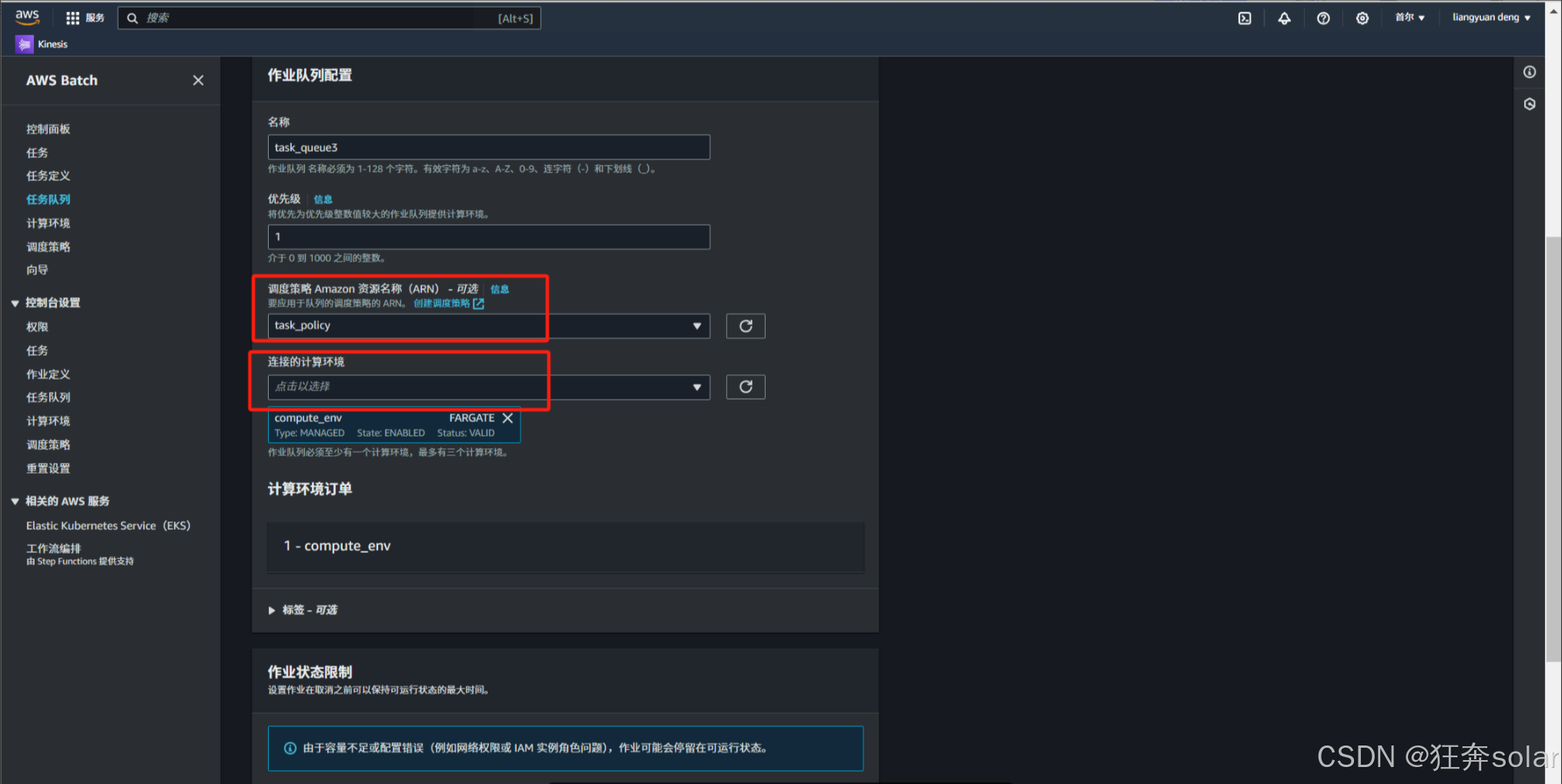Close the AWS Batch side navigation
The image size is (1562, 784).
click(198, 80)
